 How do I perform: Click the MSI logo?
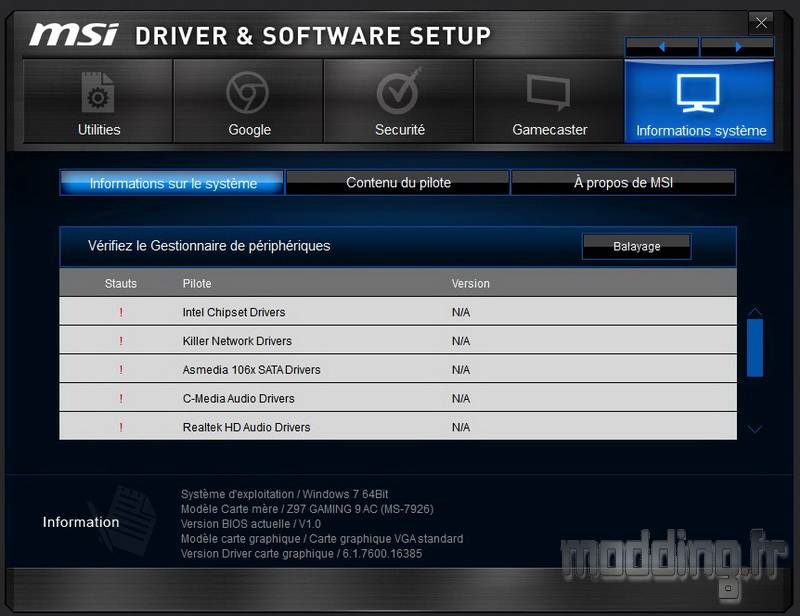tap(74, 35)
